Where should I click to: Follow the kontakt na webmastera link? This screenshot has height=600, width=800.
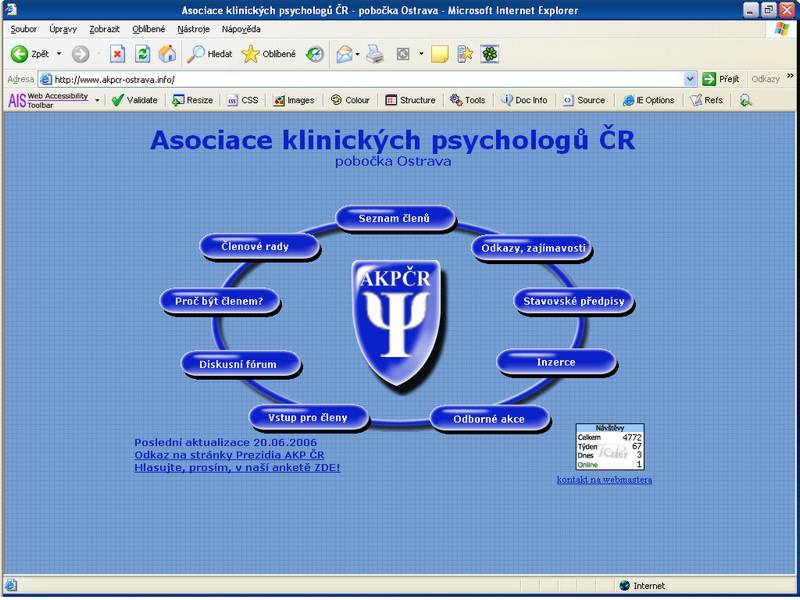click(x=604, y=480)
